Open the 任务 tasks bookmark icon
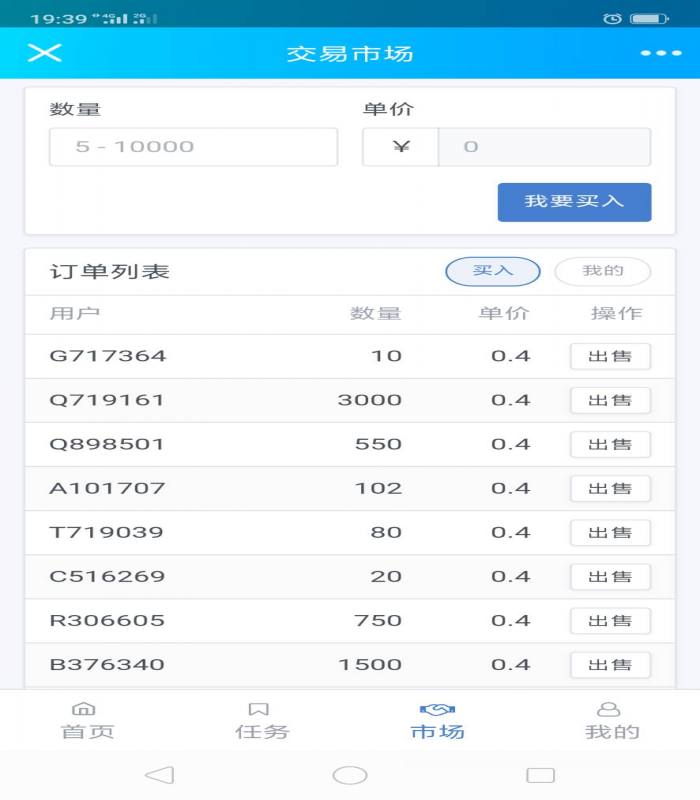Screen dimensions: 700x800 [261, 709]
